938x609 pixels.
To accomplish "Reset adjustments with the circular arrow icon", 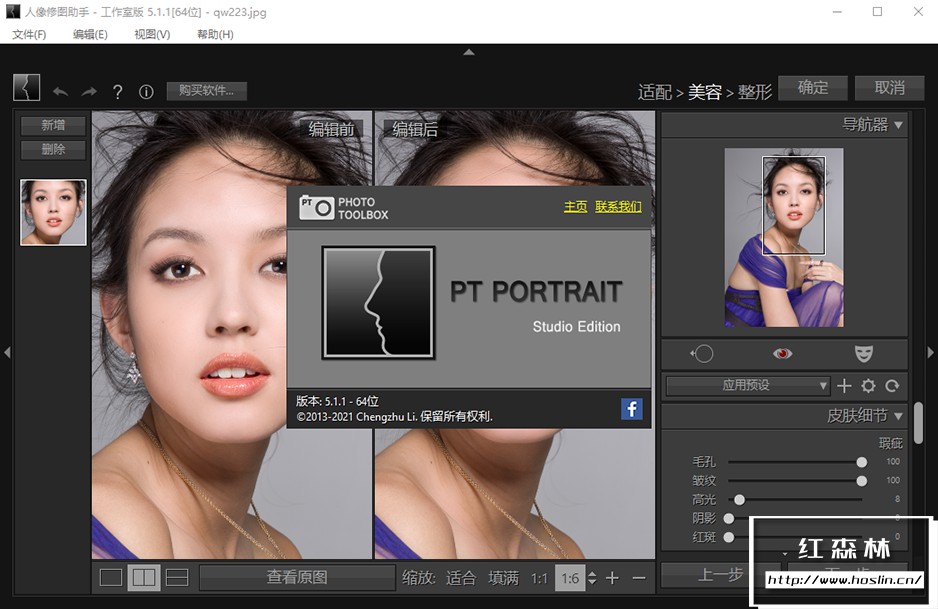I will coord(892,386).
